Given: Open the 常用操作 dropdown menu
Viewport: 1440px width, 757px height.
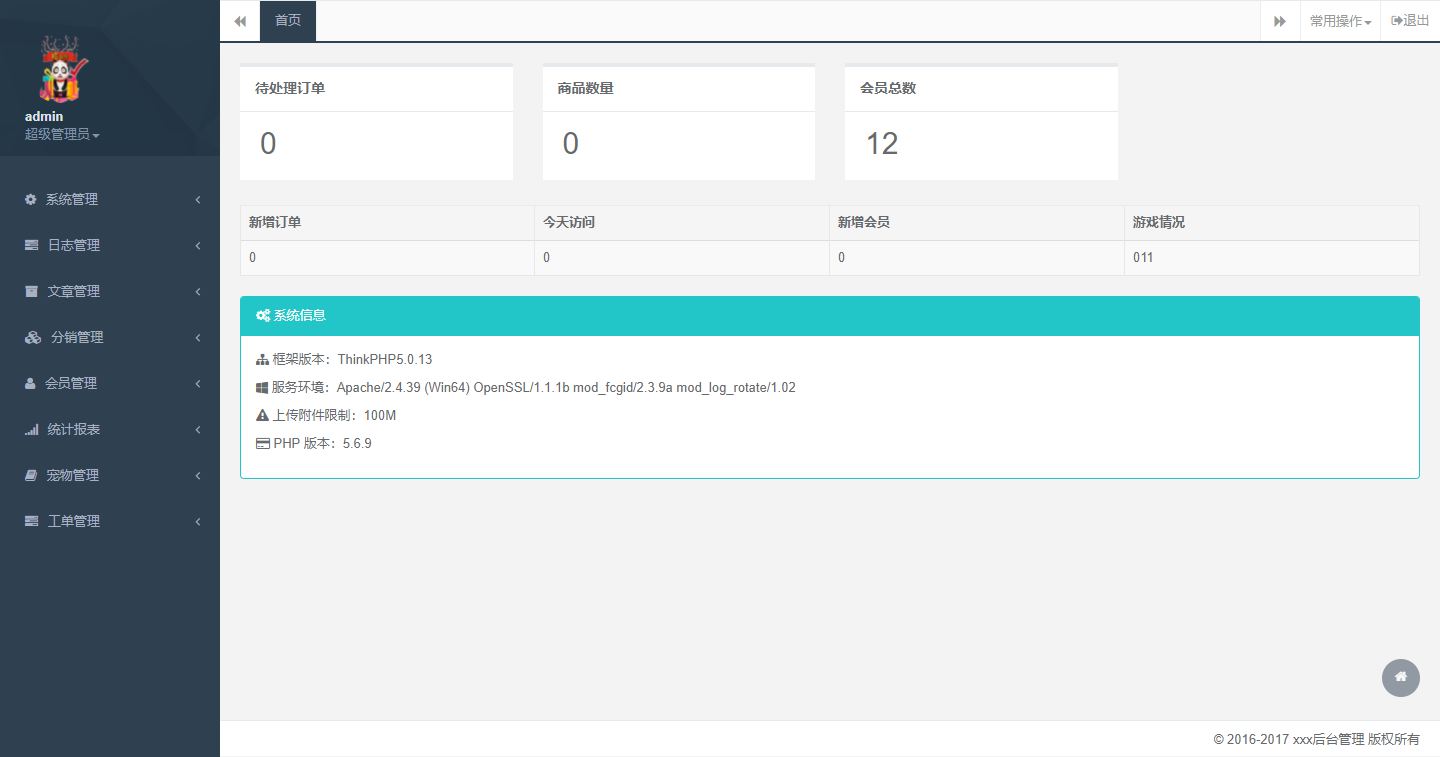Looking at the screenshot, I should 1340,21.
